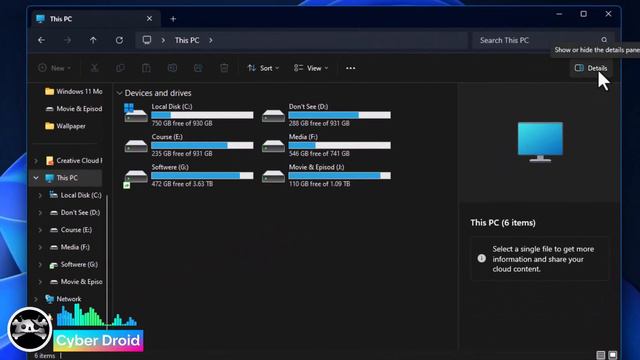Expand Media (F:) in sidebar
This screenshot has height=360, width=640.
[x=40, y=247]
